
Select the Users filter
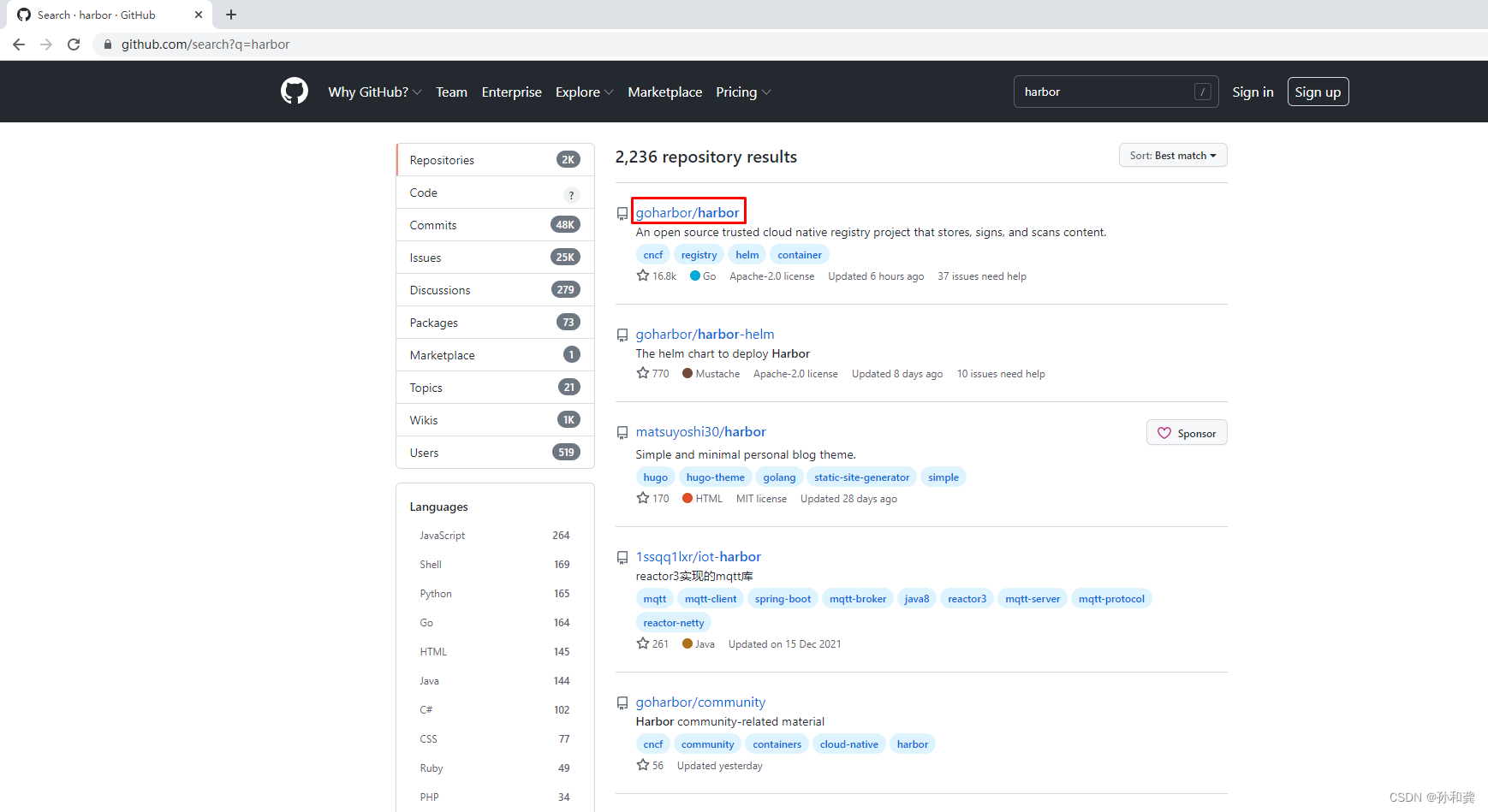click(495, 453)
